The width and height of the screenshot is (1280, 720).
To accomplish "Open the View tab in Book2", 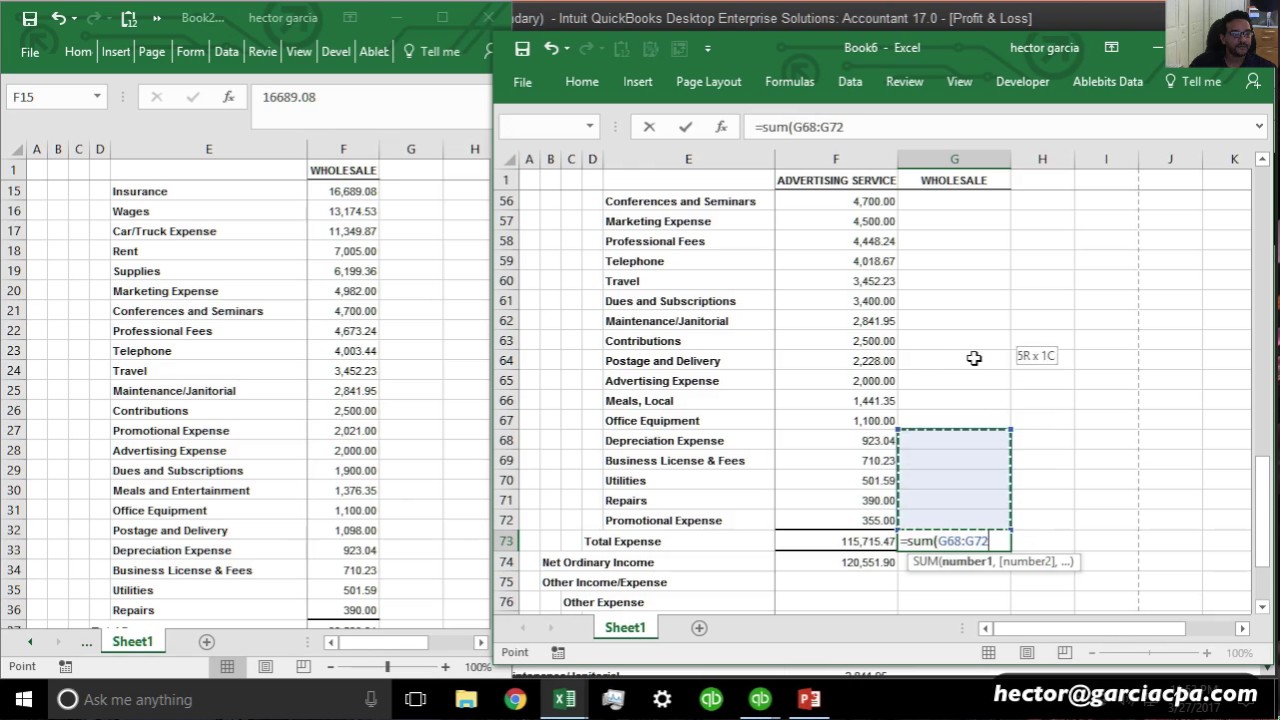I will [x=299, y=52].
